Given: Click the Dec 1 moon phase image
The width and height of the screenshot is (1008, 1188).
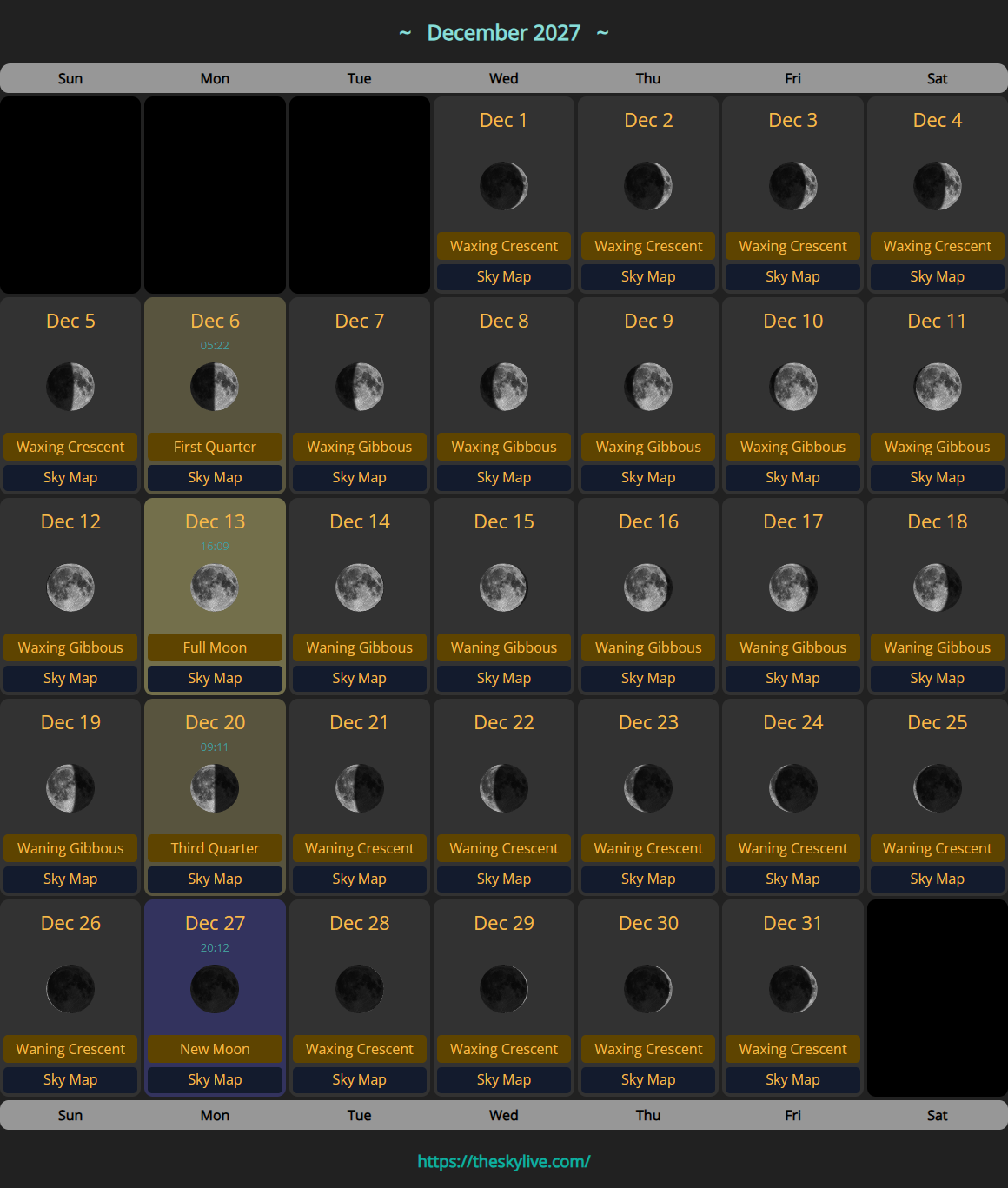Looking at the screenshot, I should click(x=504, y=186).
